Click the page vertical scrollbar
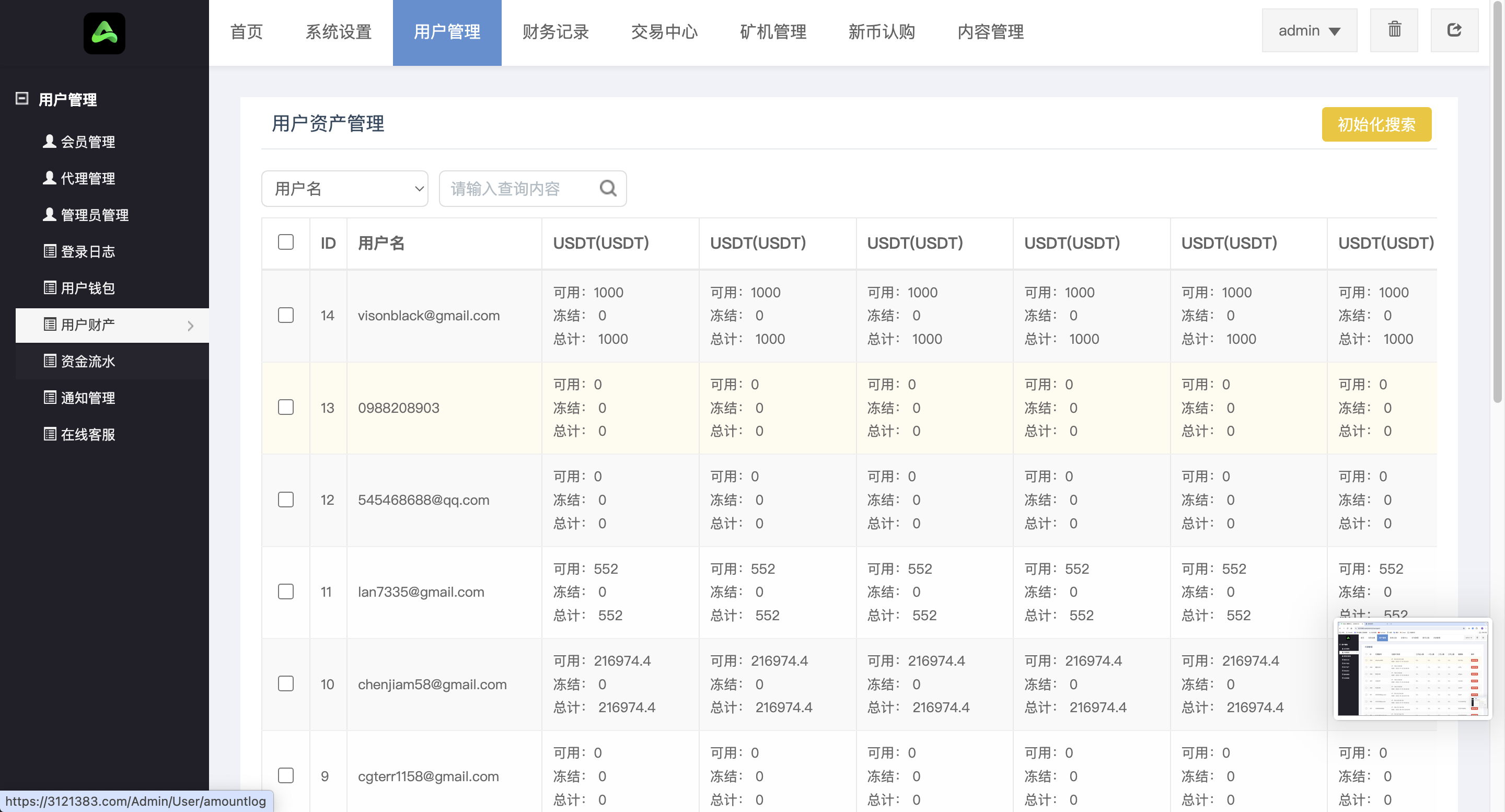1505x812 pixels. tap(1497, 202)
